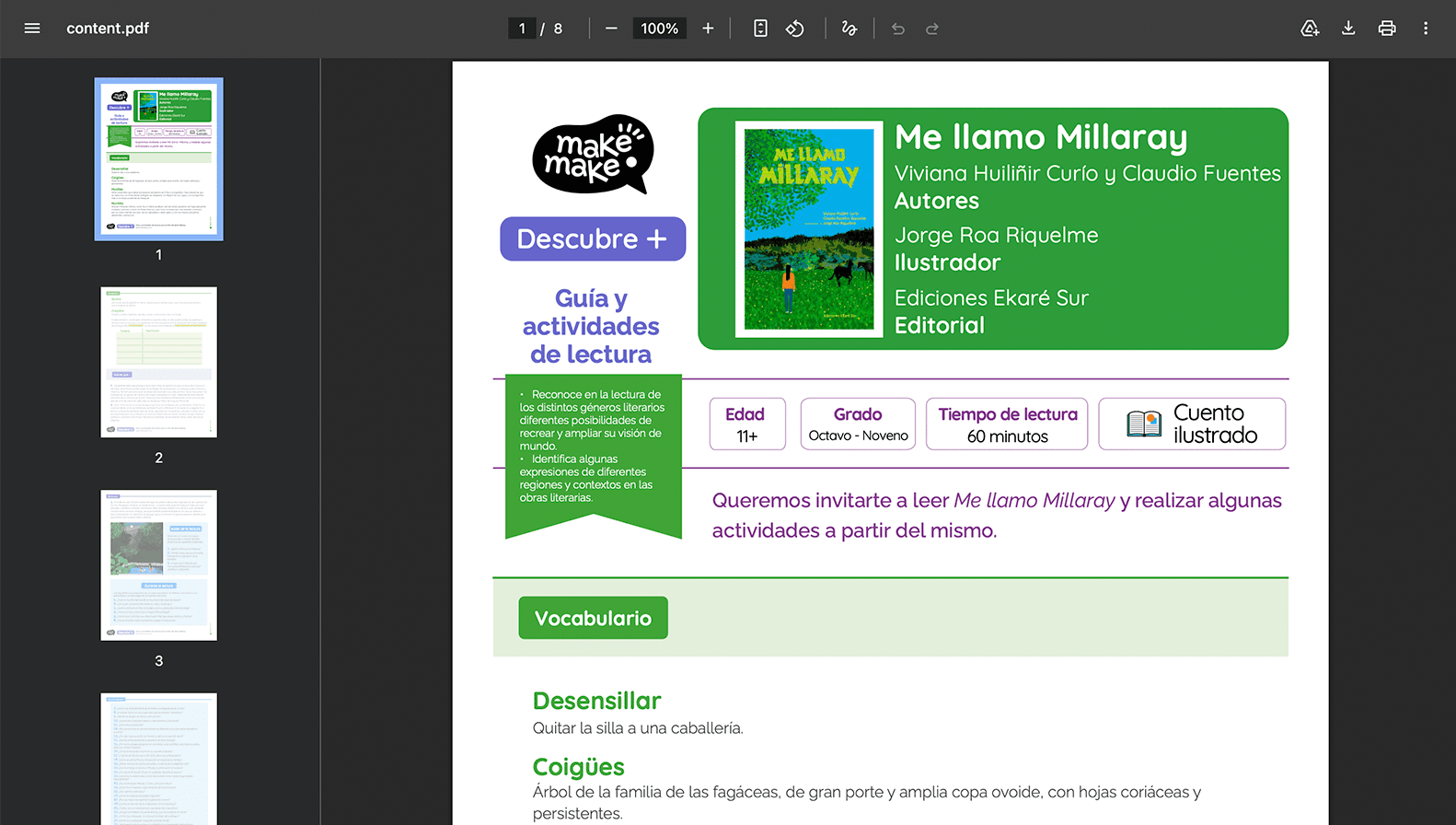This screenshot has width=1456, height=825.
Task: Click the total page count 8
Action: coord(558,29)
